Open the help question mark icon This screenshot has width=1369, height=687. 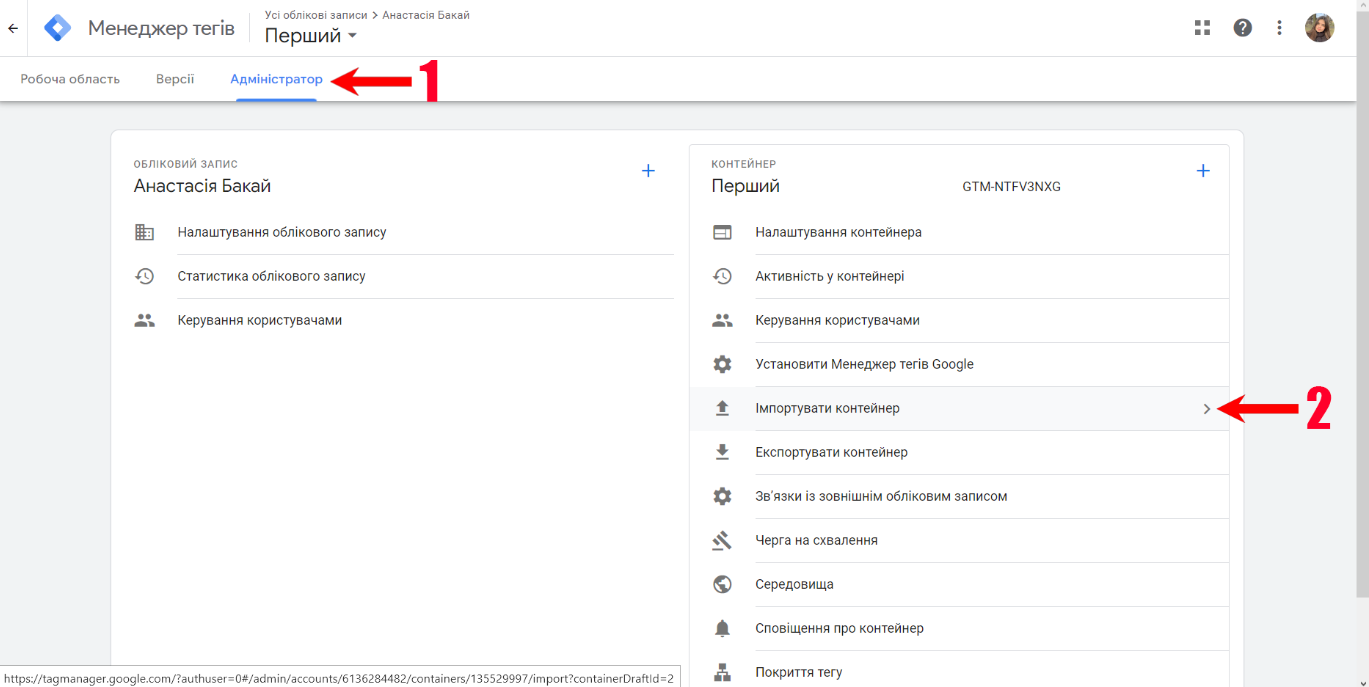[x=1242, y=28]
